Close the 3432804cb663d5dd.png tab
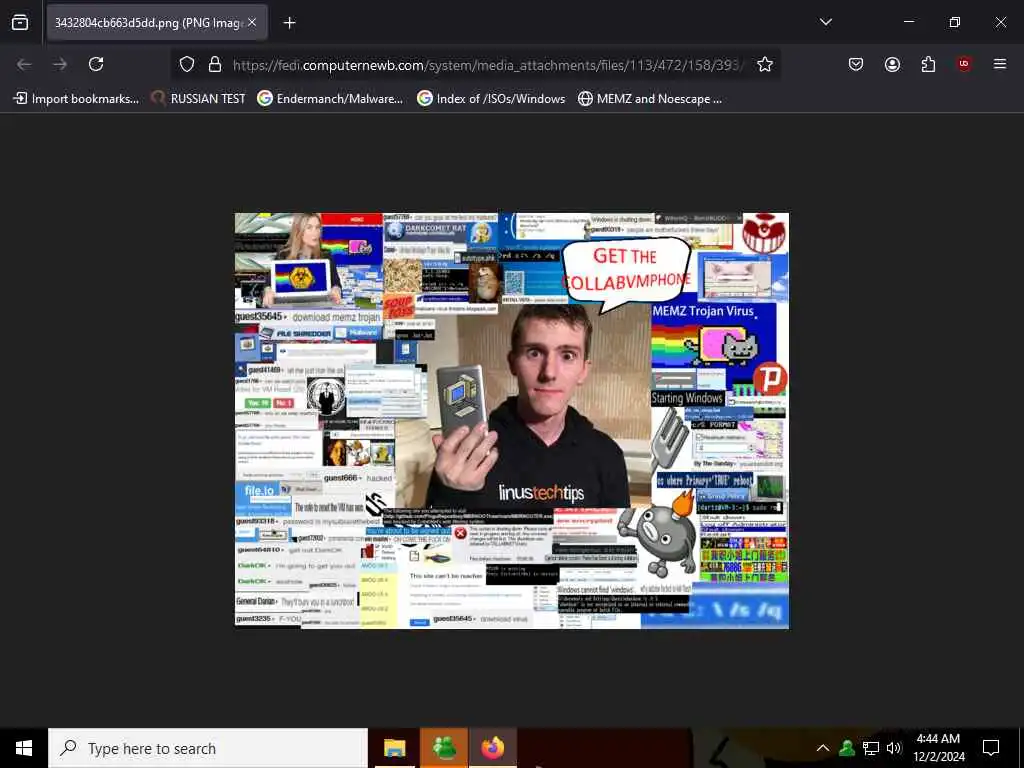The height and width of the screenshot is (768, 1024). coord(252,22)
